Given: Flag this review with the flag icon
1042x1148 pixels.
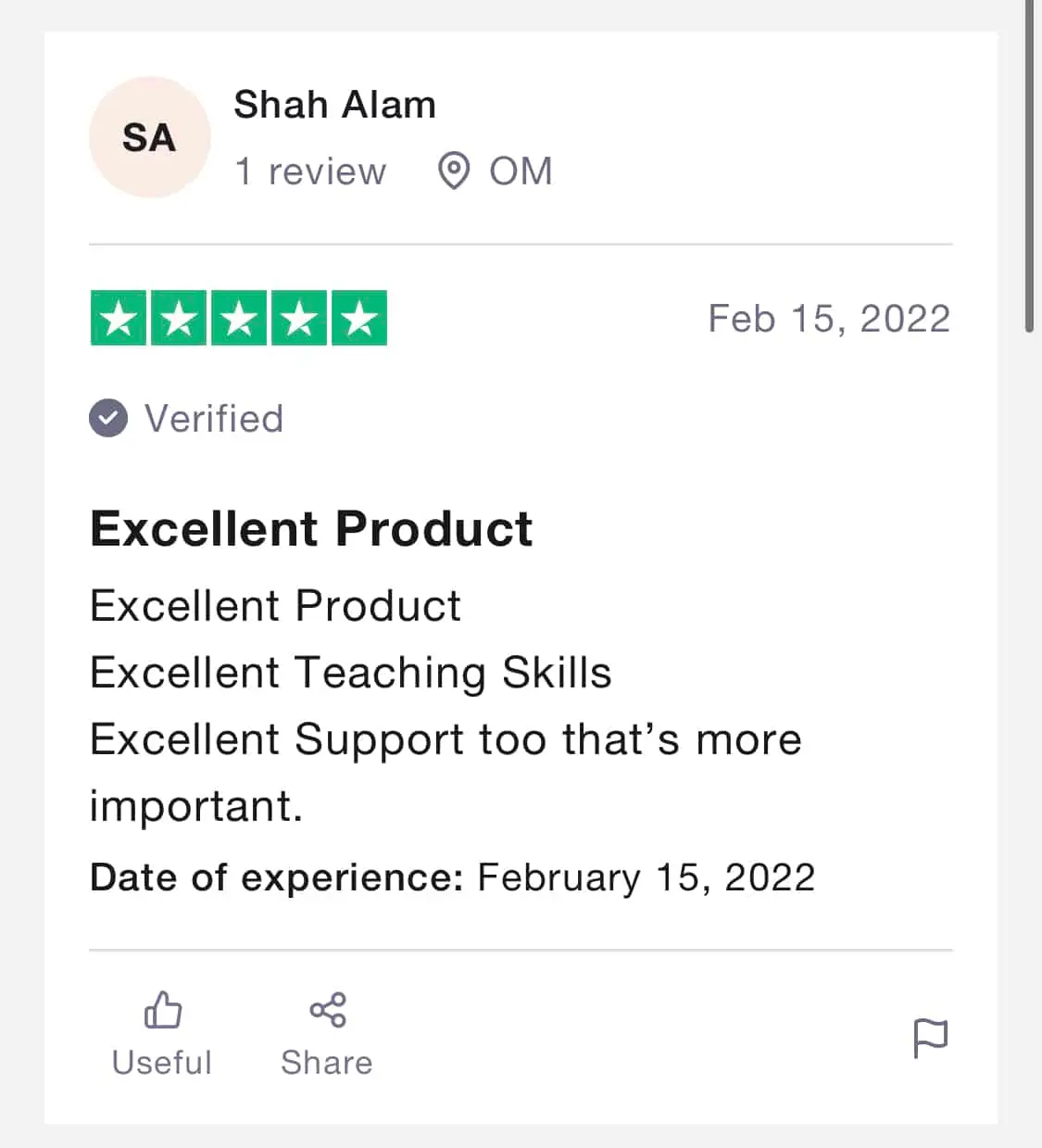Looking at the screenshot, I should pyautogui.click(x=931, y=1038).
